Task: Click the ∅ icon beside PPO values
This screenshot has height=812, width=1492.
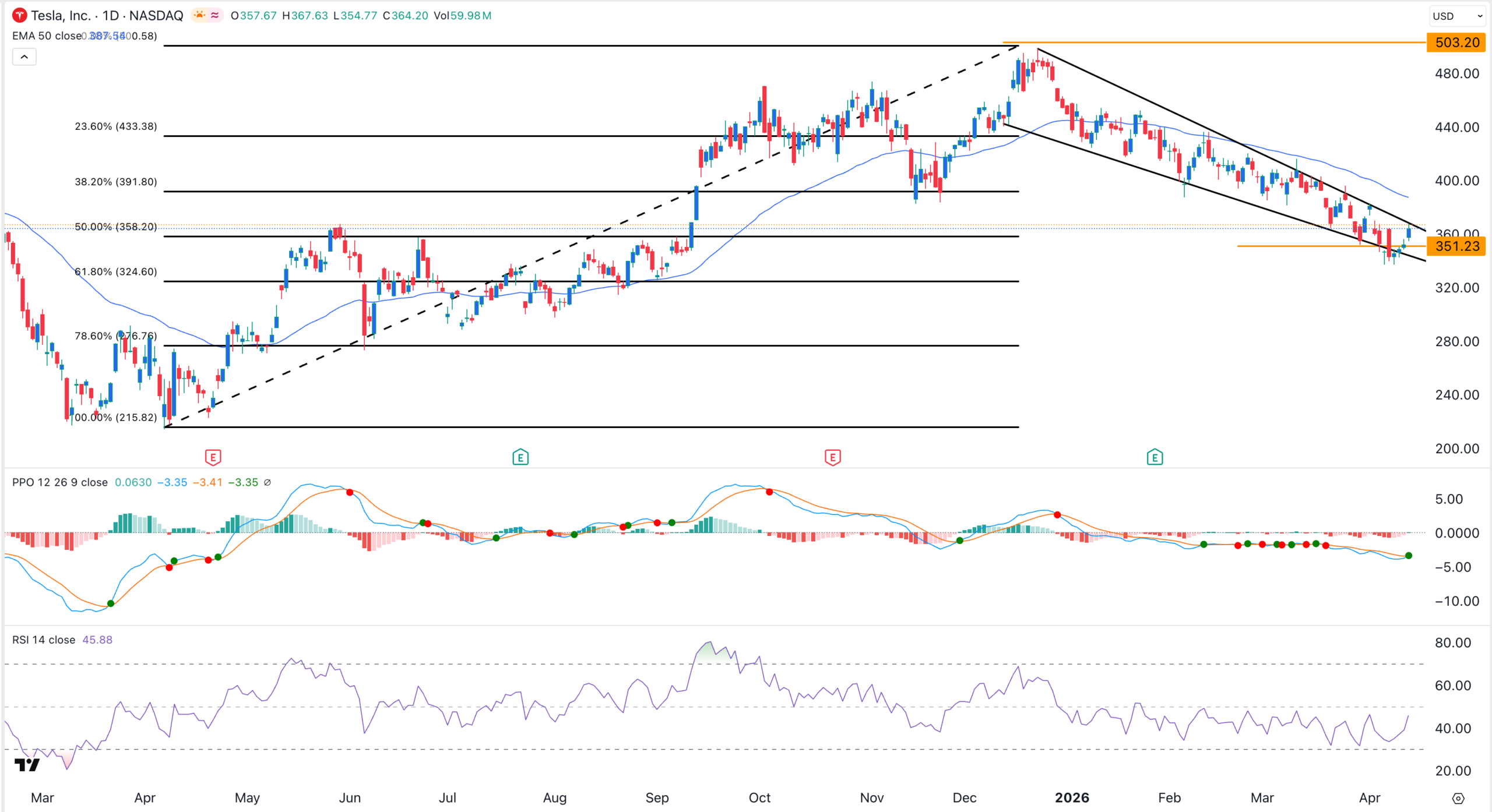Action: click(x=268, y=482)
